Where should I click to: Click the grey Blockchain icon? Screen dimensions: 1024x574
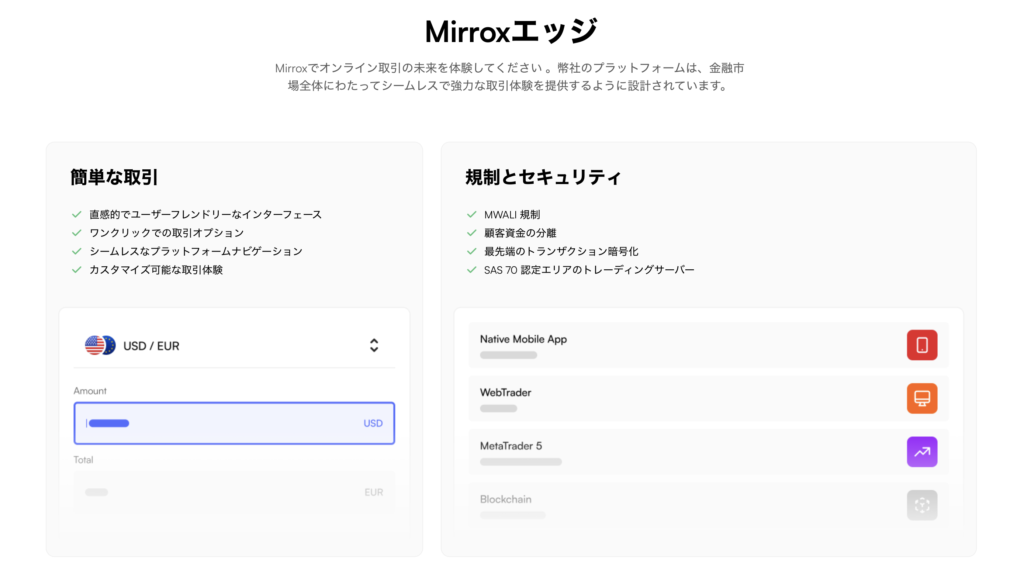921,505
